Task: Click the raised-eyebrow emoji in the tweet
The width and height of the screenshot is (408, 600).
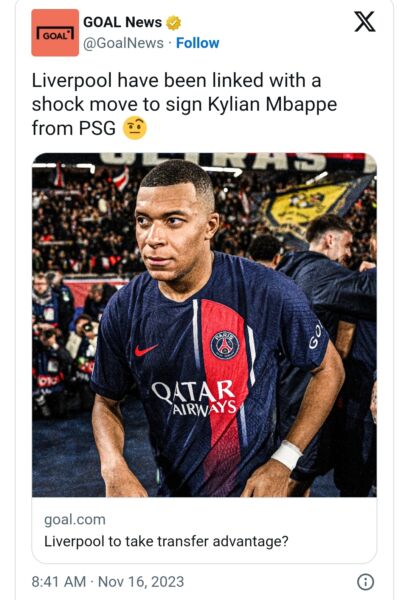Action: (x=135, y=129)
